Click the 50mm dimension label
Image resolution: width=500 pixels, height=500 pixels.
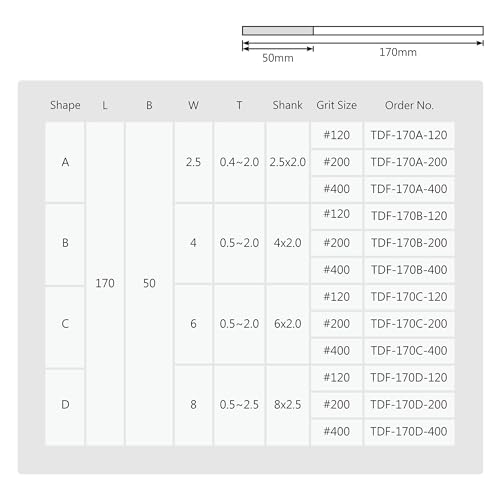(x=278, y=58)
